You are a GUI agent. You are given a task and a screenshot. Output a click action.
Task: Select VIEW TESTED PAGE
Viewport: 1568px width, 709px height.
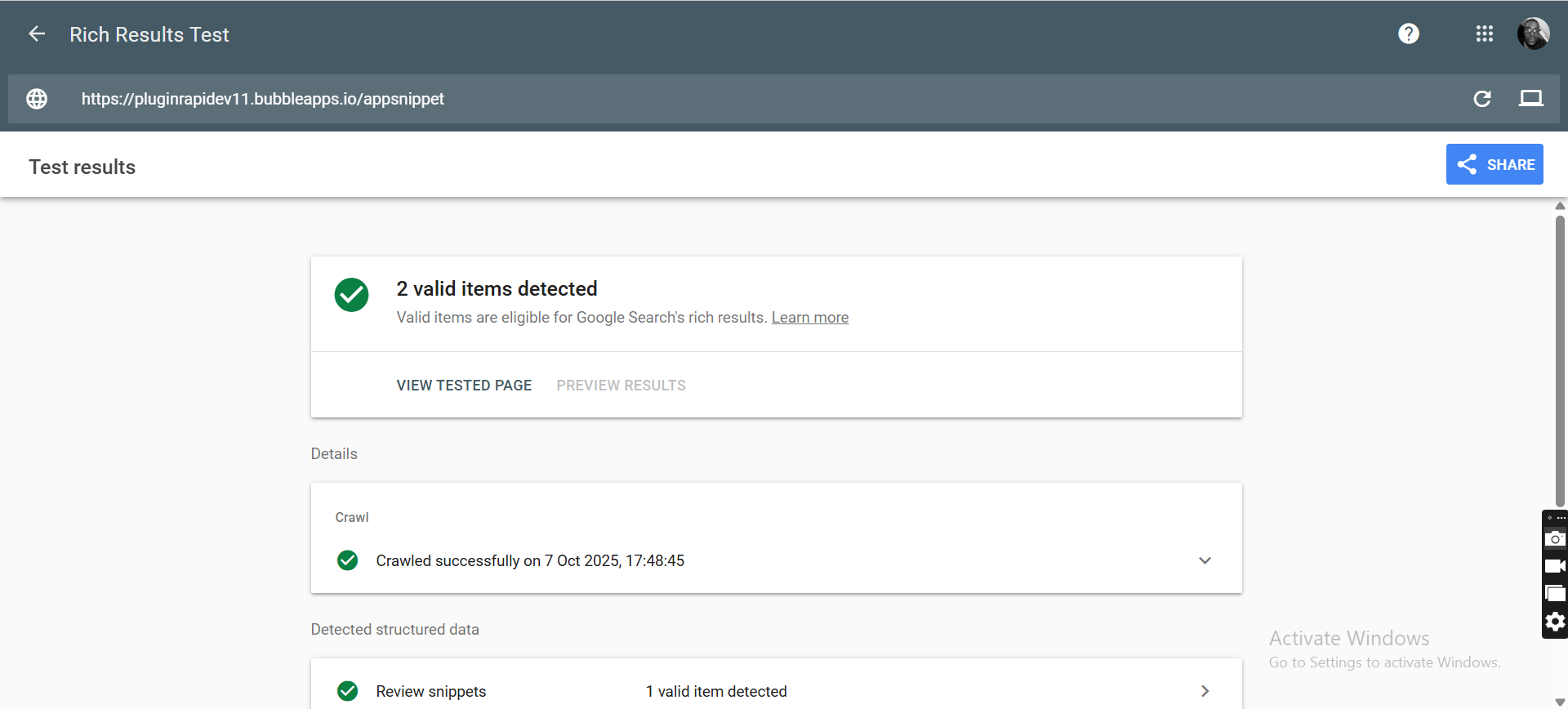click(464, 386)
